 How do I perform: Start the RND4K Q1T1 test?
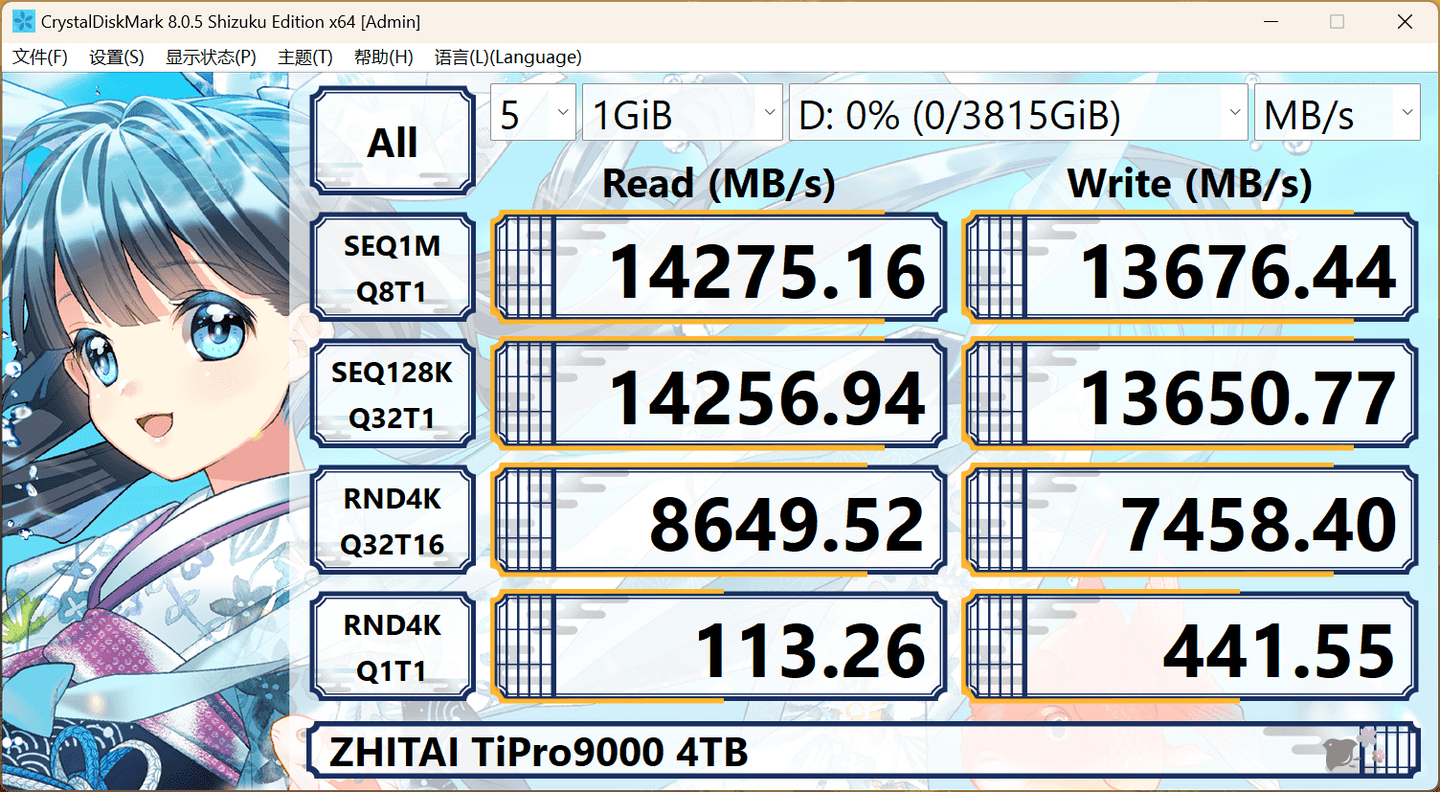(392, 643)
